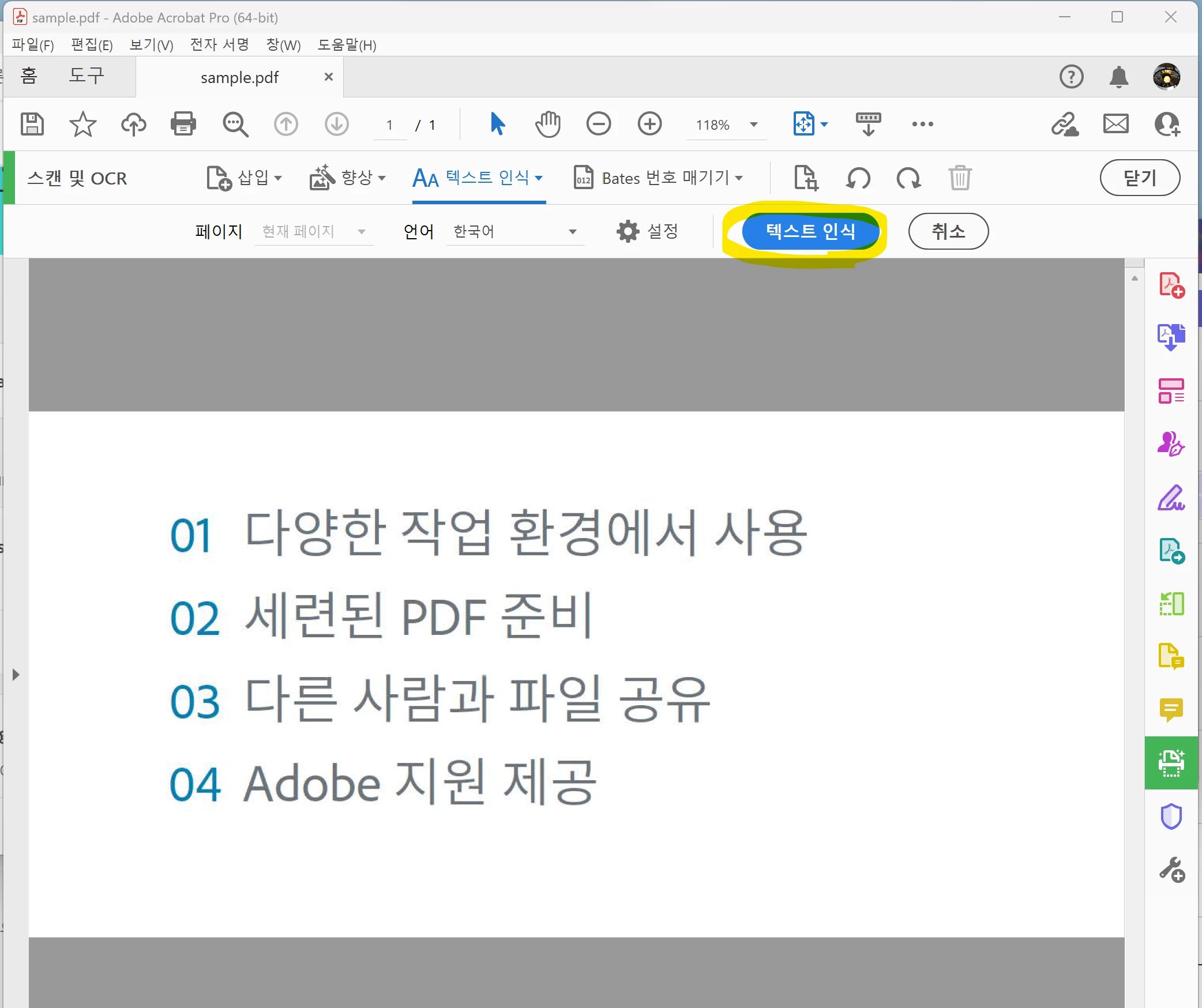
Task: Click the print icon in toolbar
Action: click(x=183, y=124)
